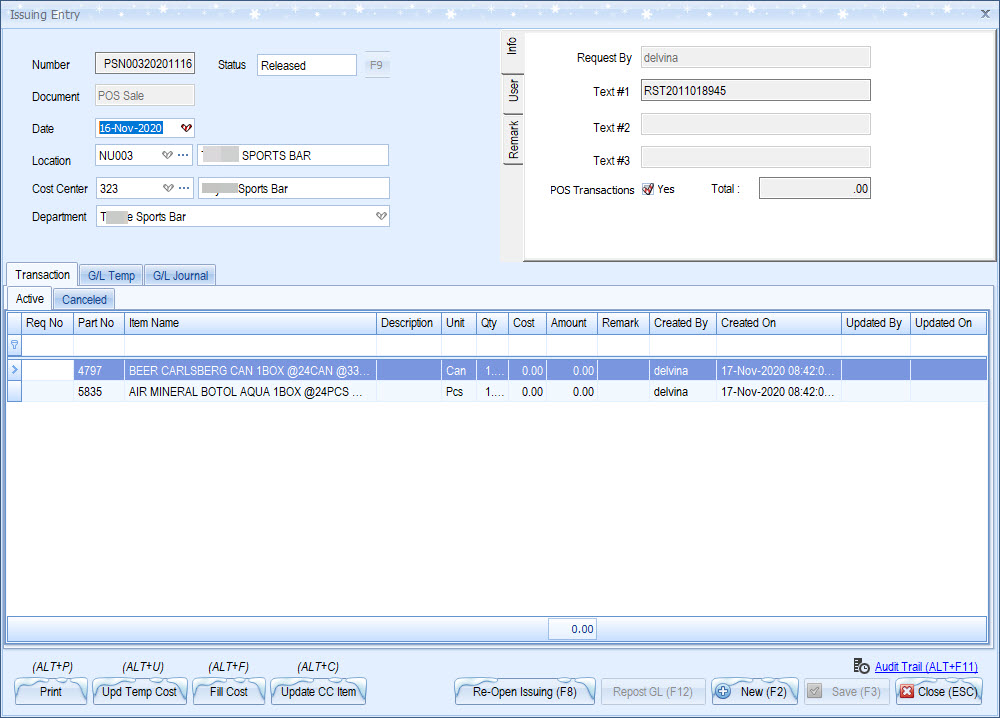Switch to the G/L Journal tab
This screenshot has width=1000, height=718.
pos(180,276)
